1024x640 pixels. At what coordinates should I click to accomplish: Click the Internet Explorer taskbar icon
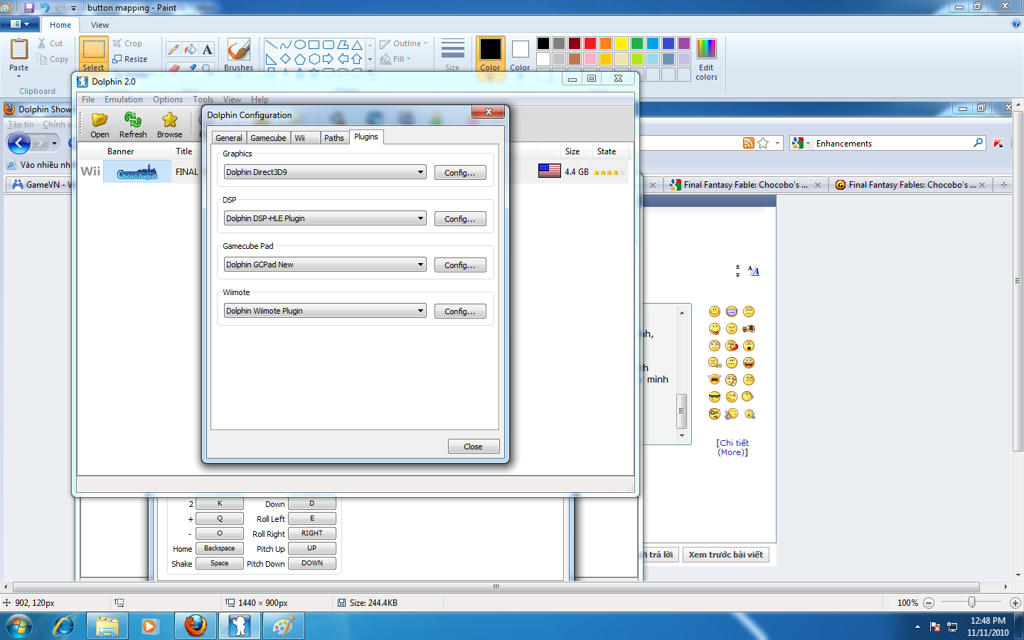pos(63,626)
